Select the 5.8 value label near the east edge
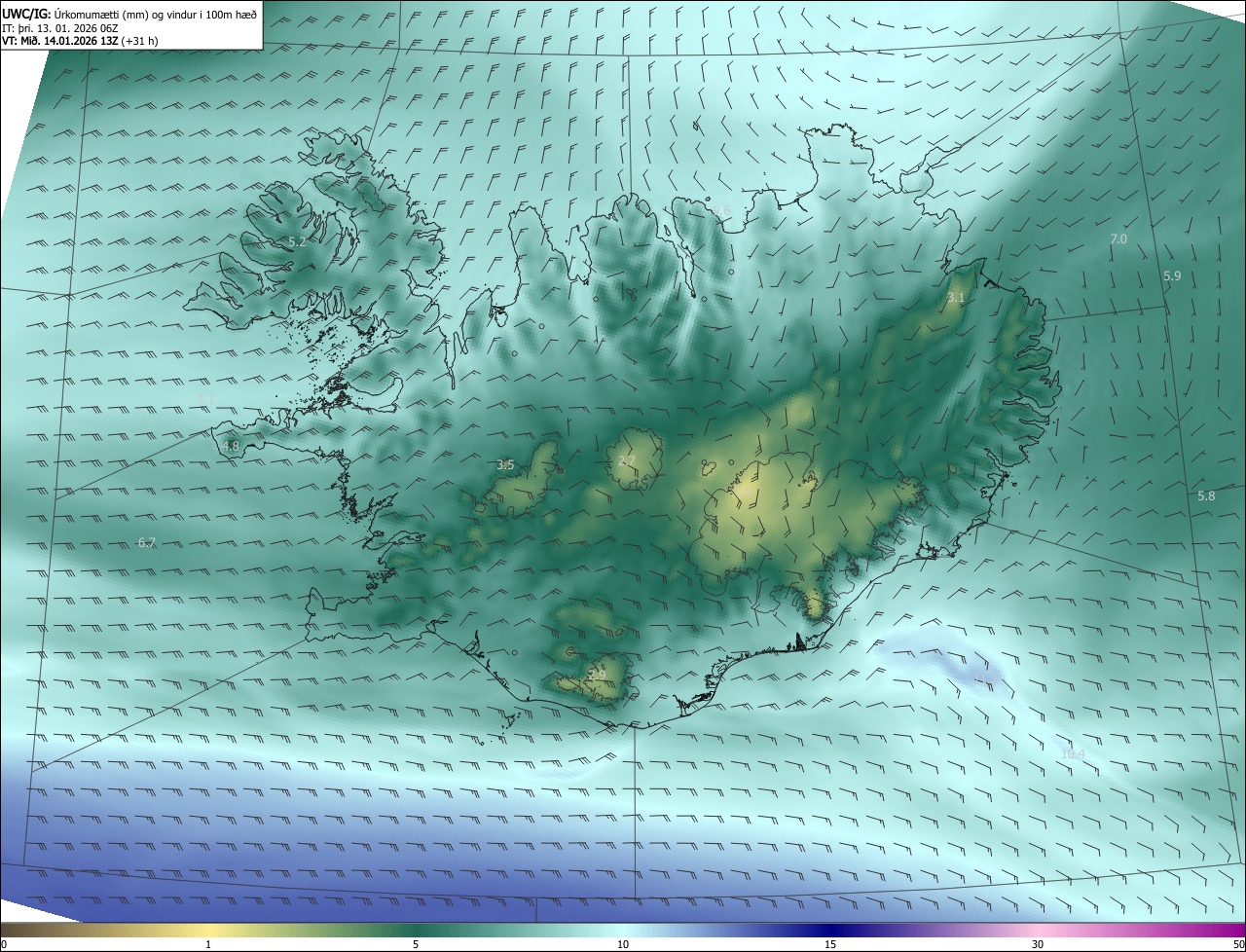 1206,496
